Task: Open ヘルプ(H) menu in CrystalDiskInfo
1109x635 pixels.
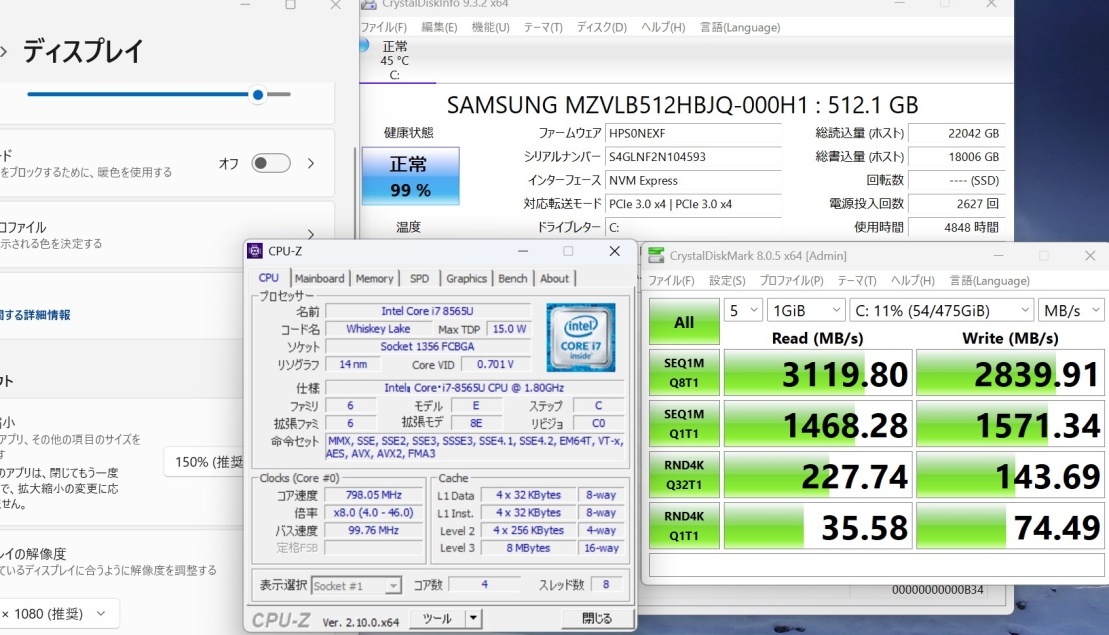Action: point(663,28)
